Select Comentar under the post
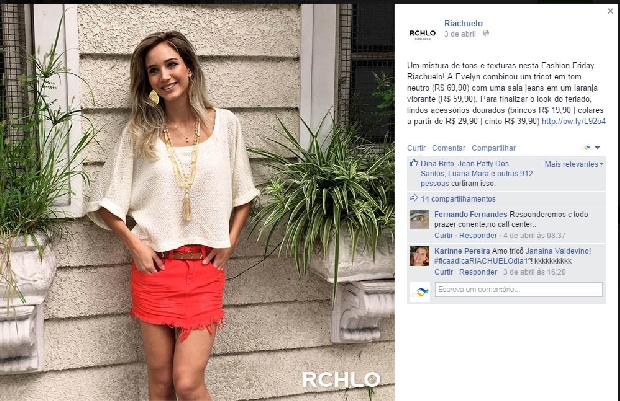The width and height of the screenshot is (620, 401). [x=448, y=148]
